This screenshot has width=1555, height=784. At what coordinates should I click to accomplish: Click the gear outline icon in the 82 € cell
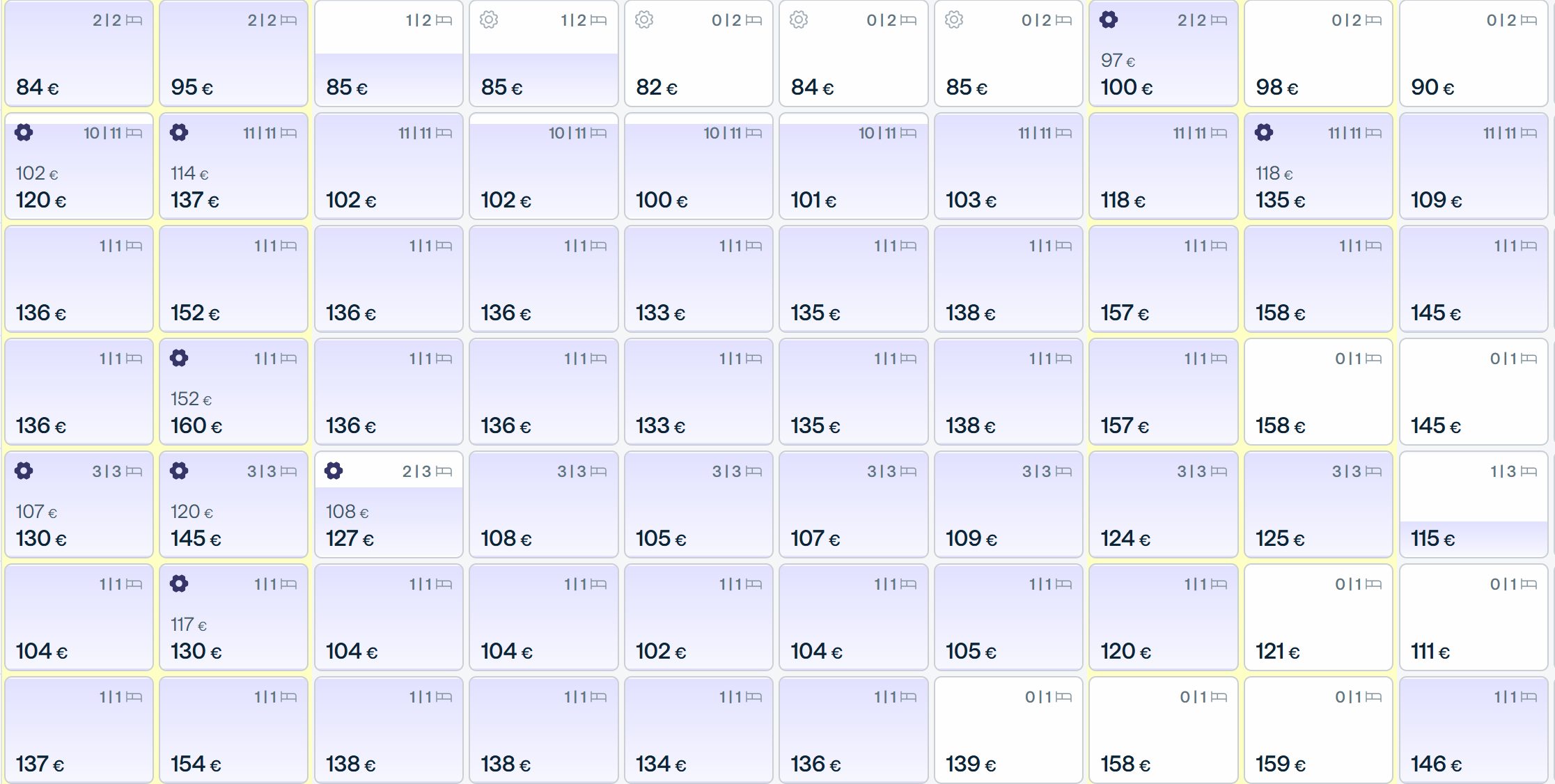pyautogui.click(x=644, y=20)
